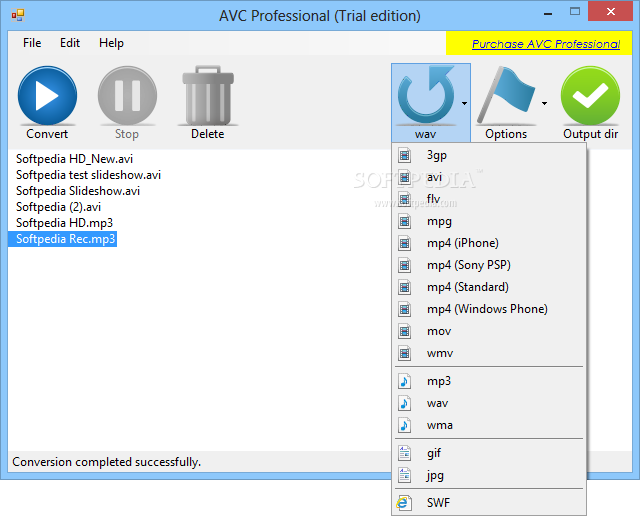Select mp4 (Standard) format
640x516 pixels.
489,287
